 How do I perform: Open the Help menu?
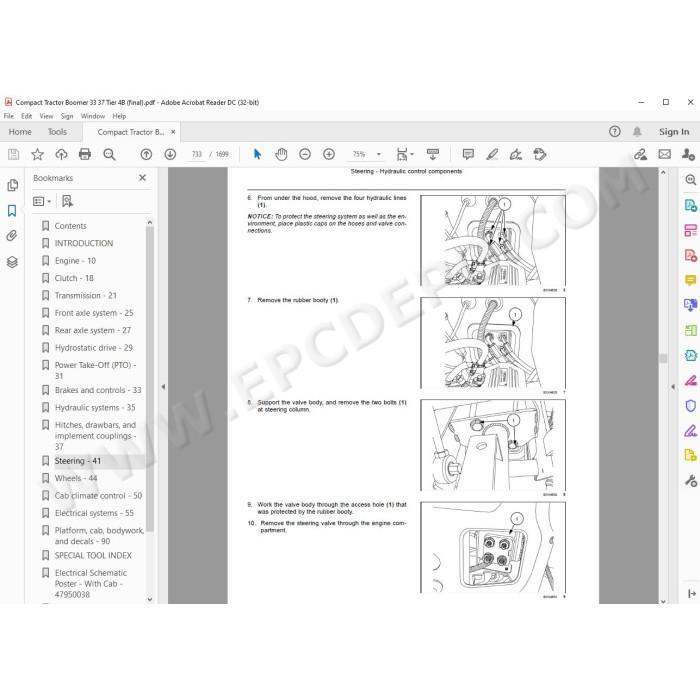click(x=119, y=116)
